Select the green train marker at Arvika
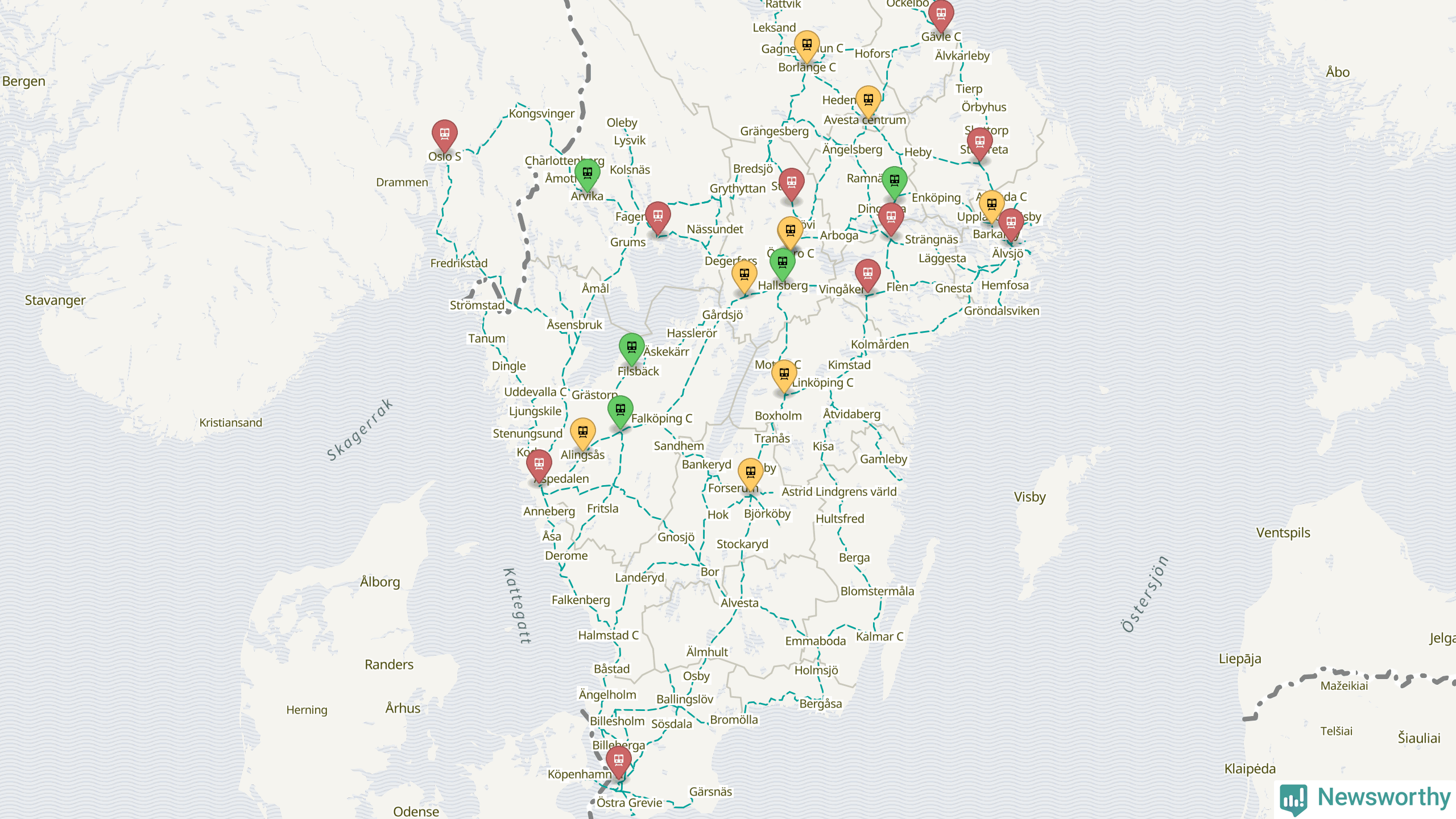 pos(587,173)
